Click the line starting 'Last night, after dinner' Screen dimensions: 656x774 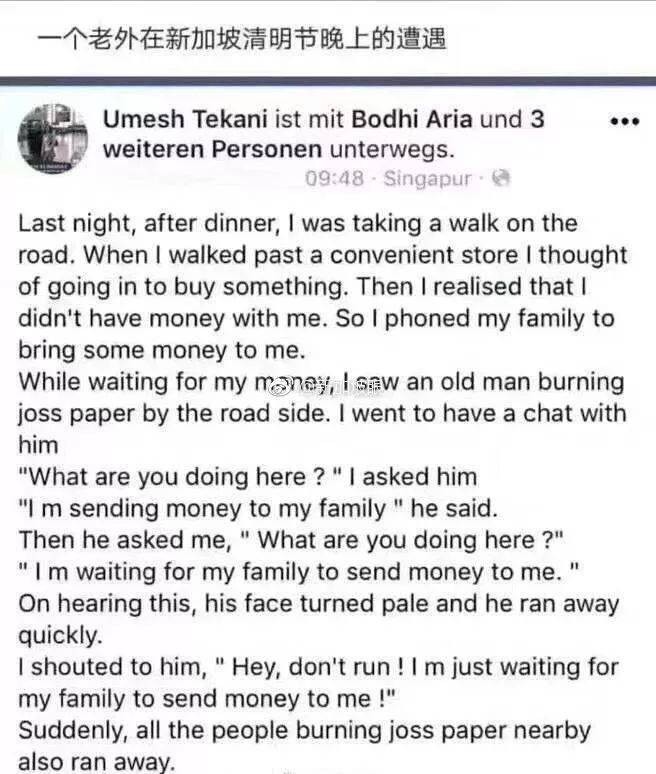point(298,224)
